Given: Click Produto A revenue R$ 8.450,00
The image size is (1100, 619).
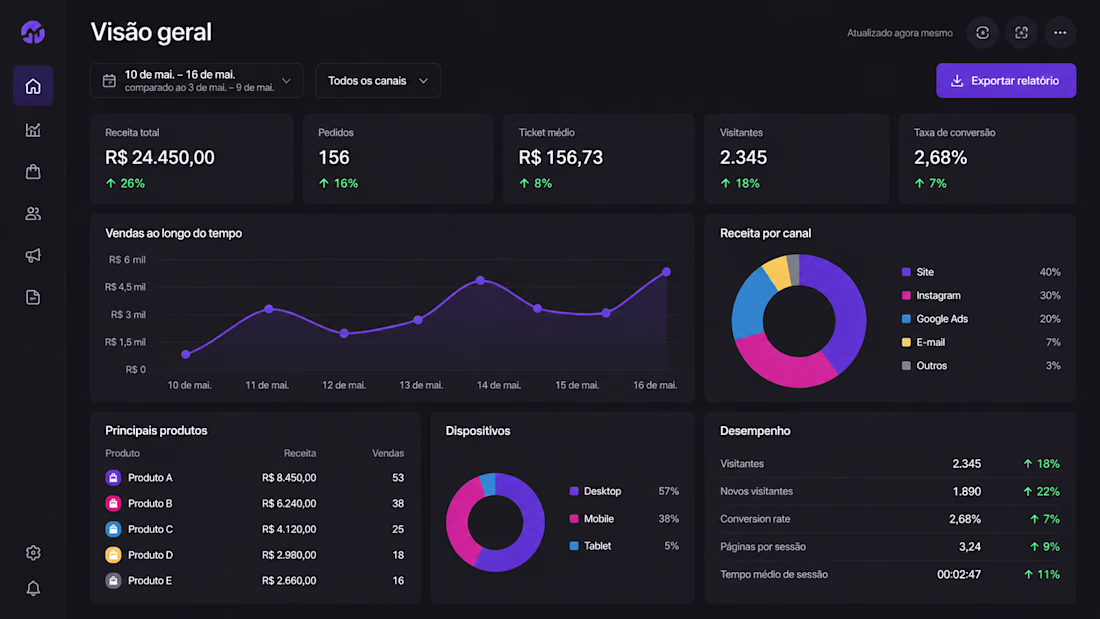Looking at the screenshot, I should [289, 478].
